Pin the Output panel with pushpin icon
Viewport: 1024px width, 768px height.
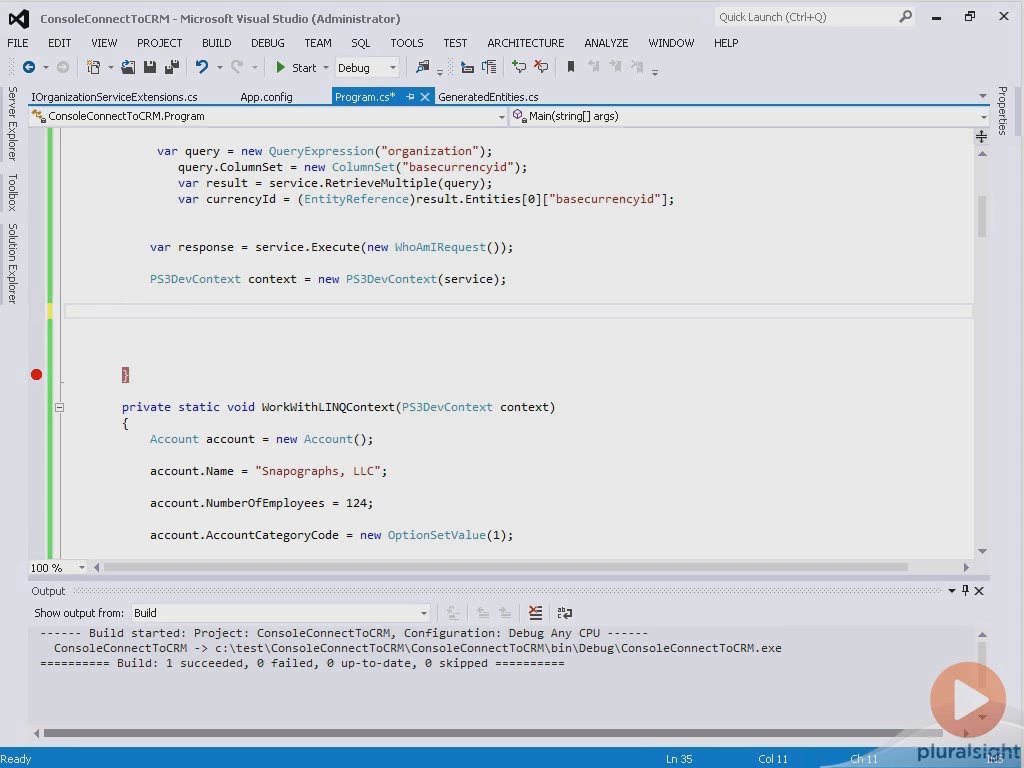[965, 590]
